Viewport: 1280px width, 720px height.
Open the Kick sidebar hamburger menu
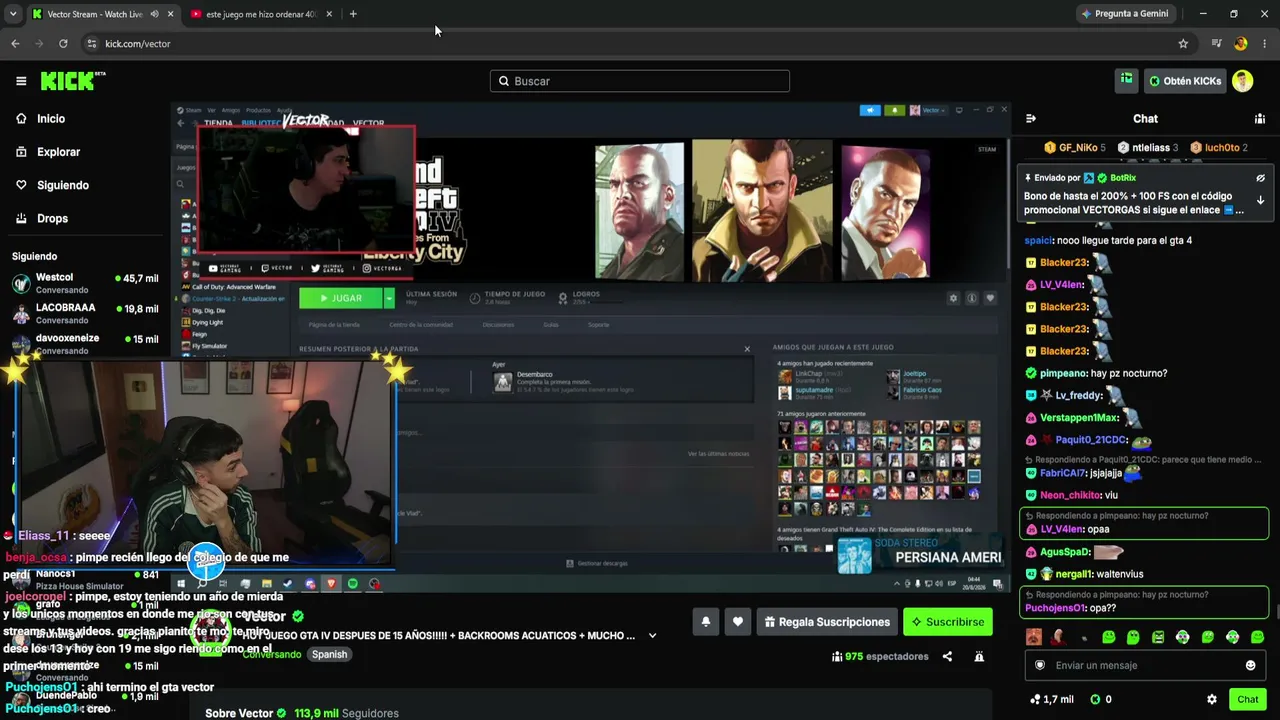[21, 81]
